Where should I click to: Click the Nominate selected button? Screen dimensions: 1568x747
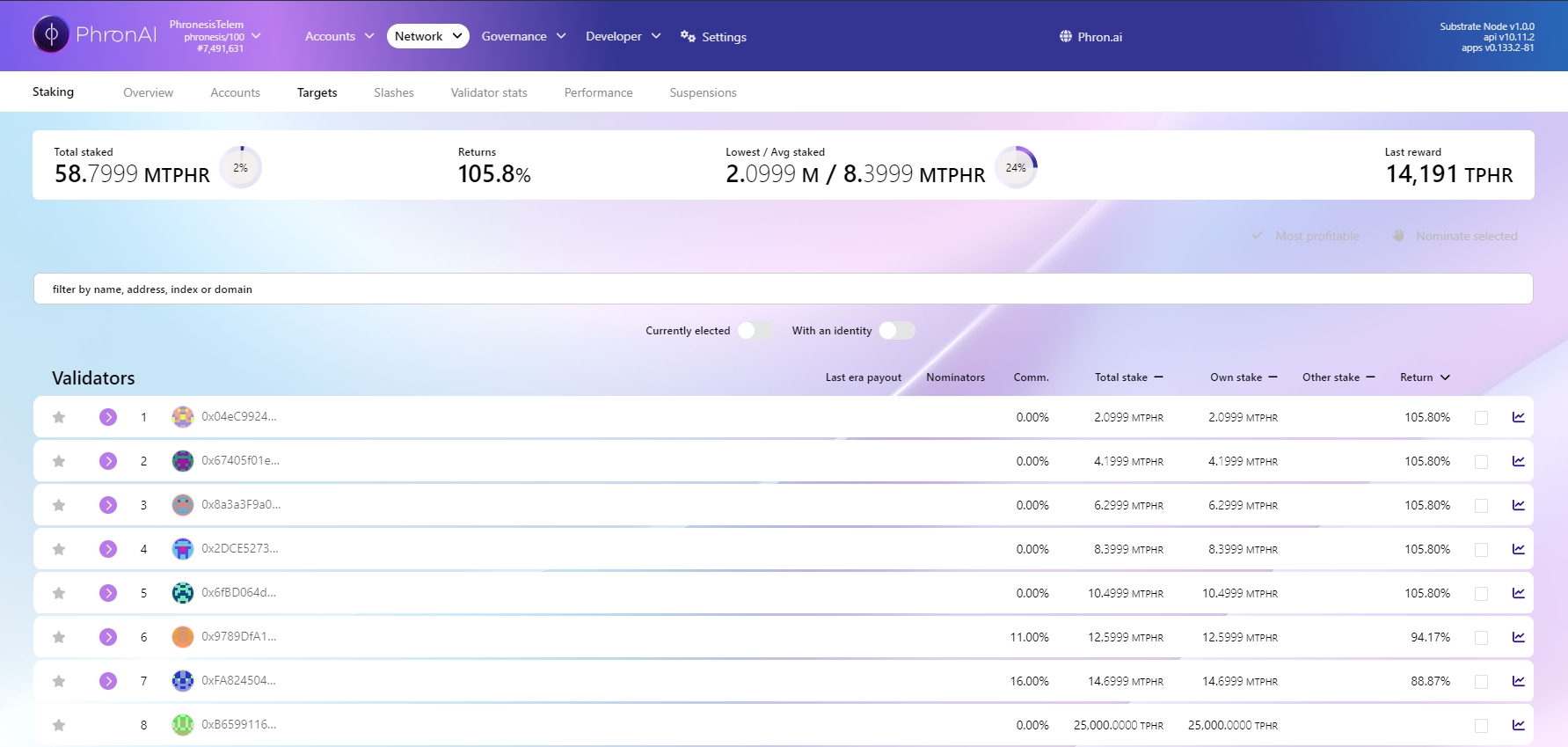click(1456, 236)
